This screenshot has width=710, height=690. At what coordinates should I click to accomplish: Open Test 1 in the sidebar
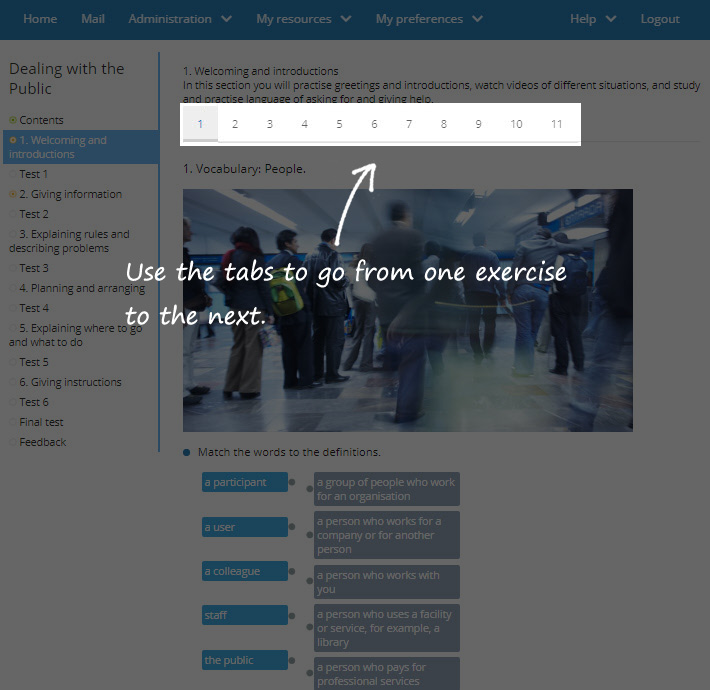click(x=34, y=174)
